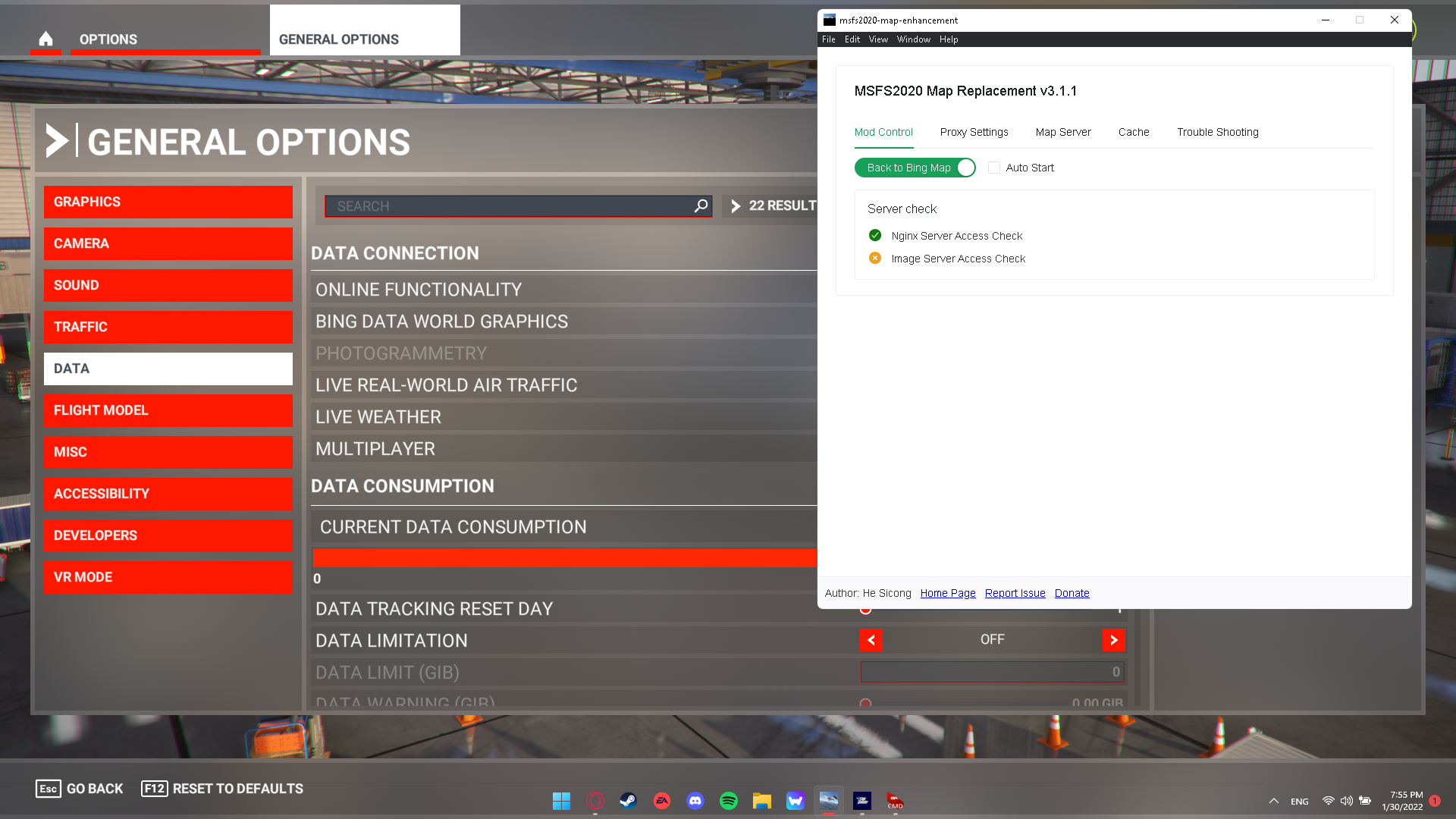Click the Windows Start button
The width and height of the screenshot is (1456, 819).
(x=561, y=801)
